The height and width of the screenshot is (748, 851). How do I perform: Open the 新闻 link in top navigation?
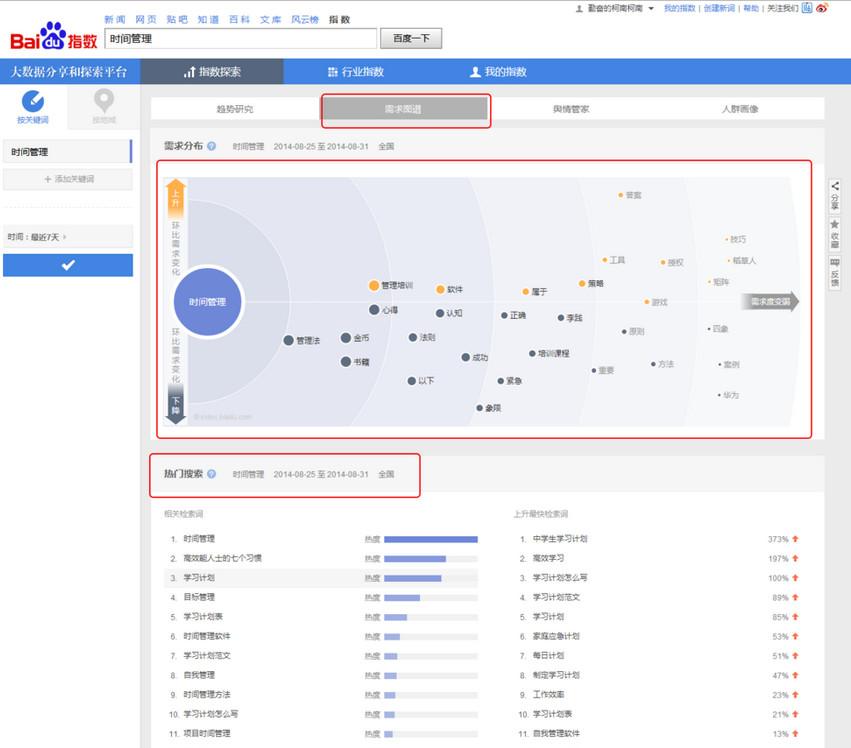tap(115, 20)
